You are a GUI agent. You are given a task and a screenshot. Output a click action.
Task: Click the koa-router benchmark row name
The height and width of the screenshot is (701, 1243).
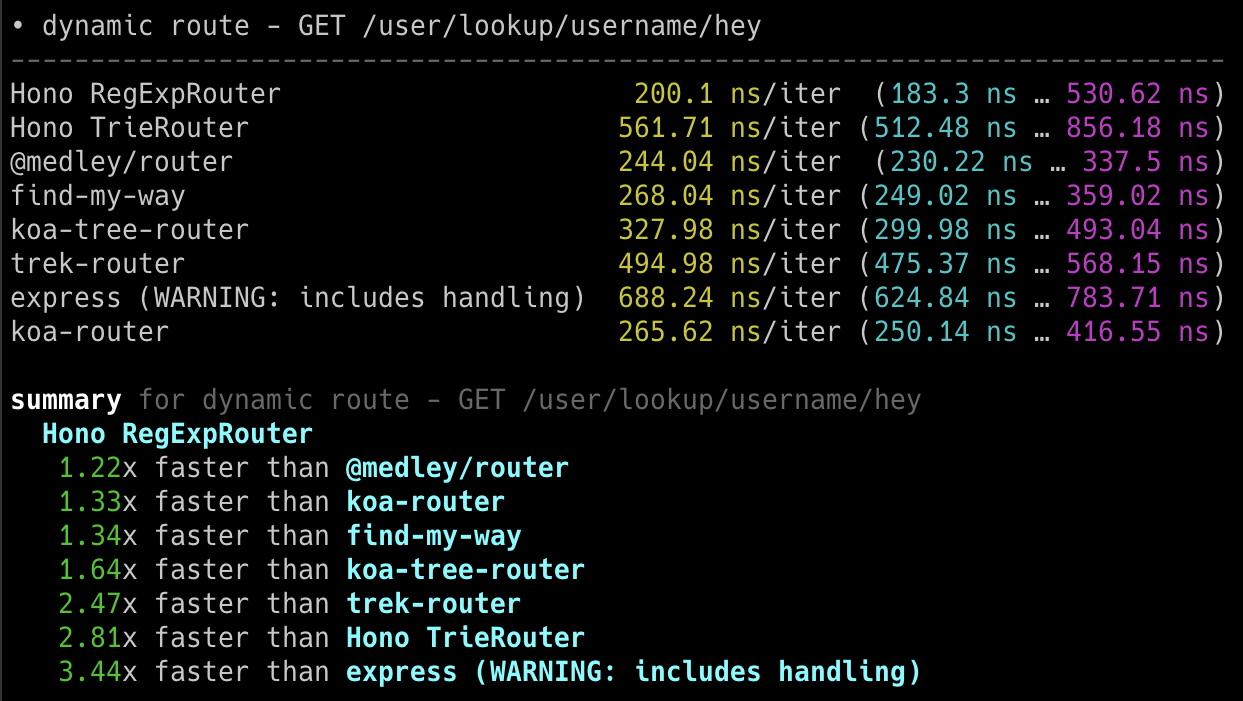pyautogui.click(x=89, y=332)
